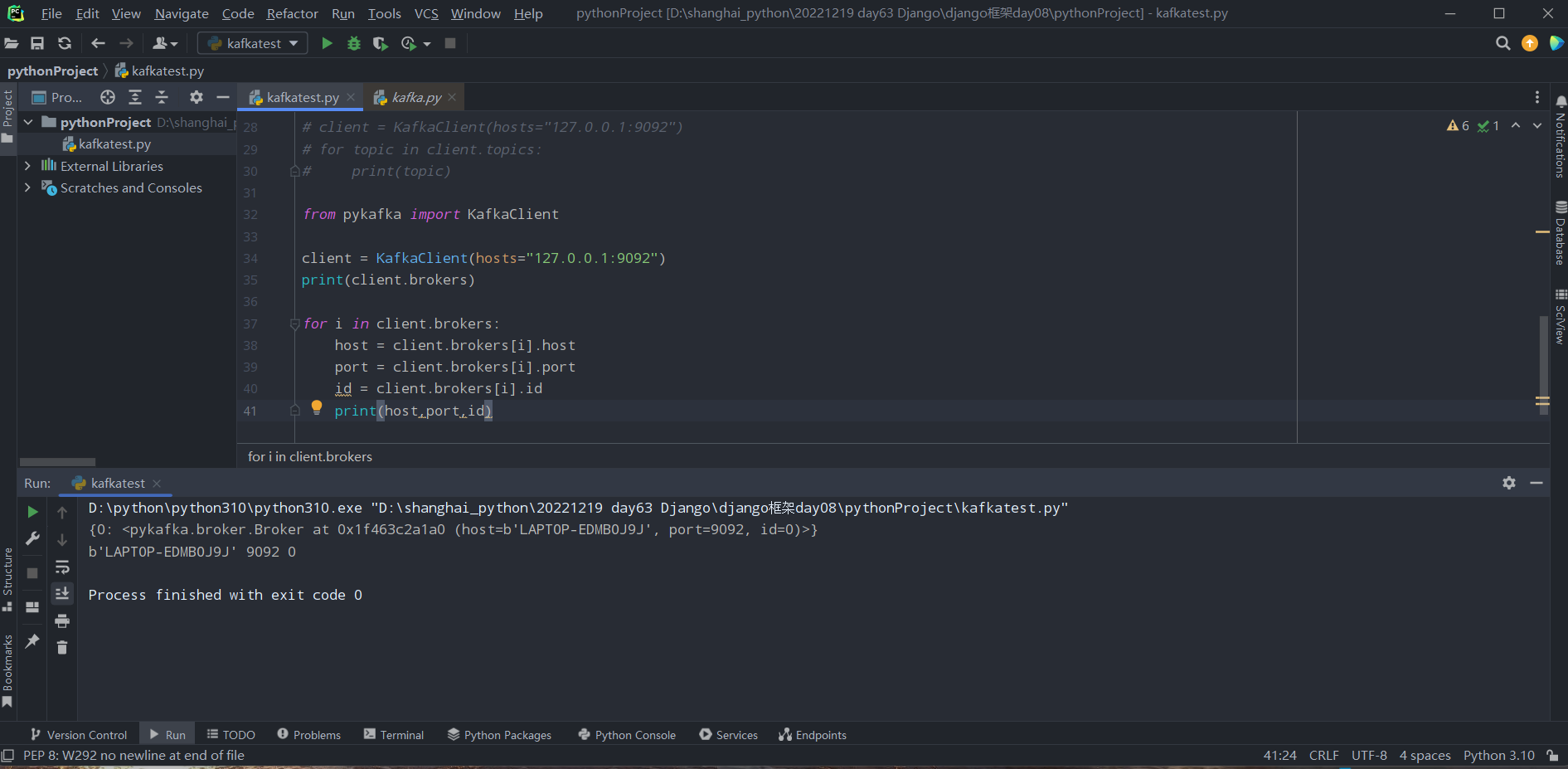The image size is (1568, 769).
Task: Collapse the pythonProject tree node
Action: coord(27,122)
